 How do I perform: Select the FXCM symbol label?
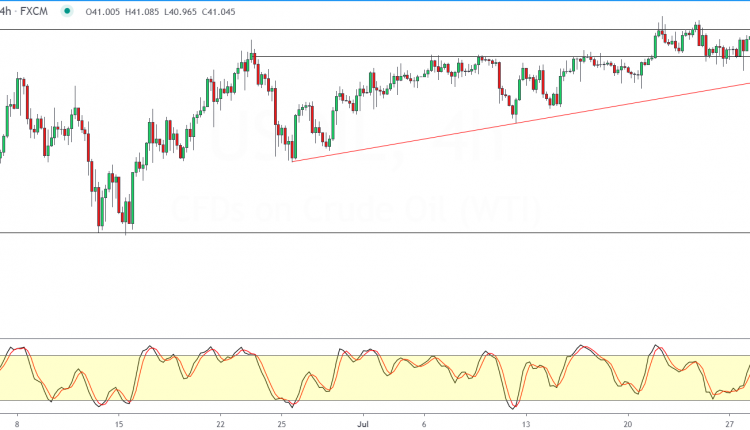34,11
